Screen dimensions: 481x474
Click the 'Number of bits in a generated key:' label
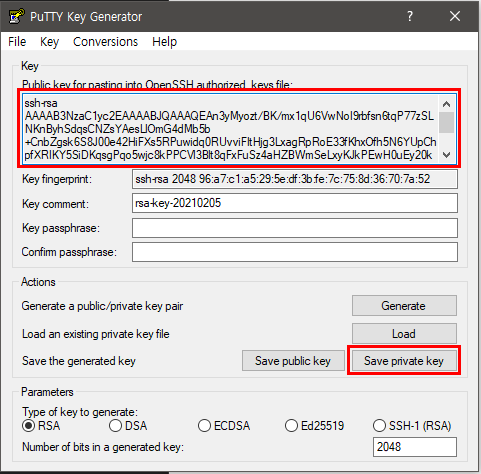103,447
